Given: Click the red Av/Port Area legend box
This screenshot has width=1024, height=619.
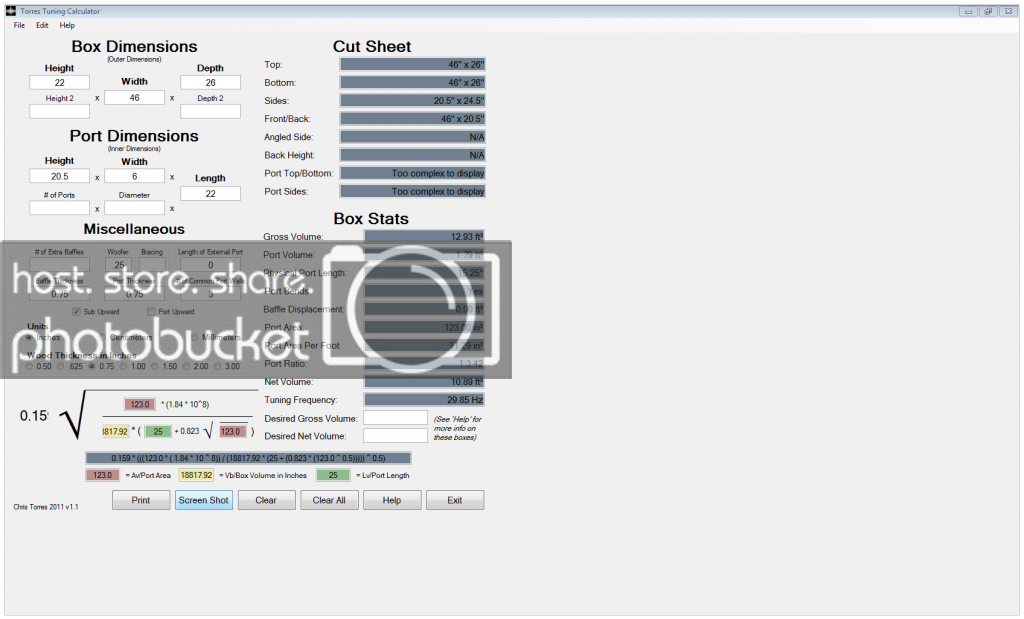Looking at the screenshot, I should coord(103,475).
